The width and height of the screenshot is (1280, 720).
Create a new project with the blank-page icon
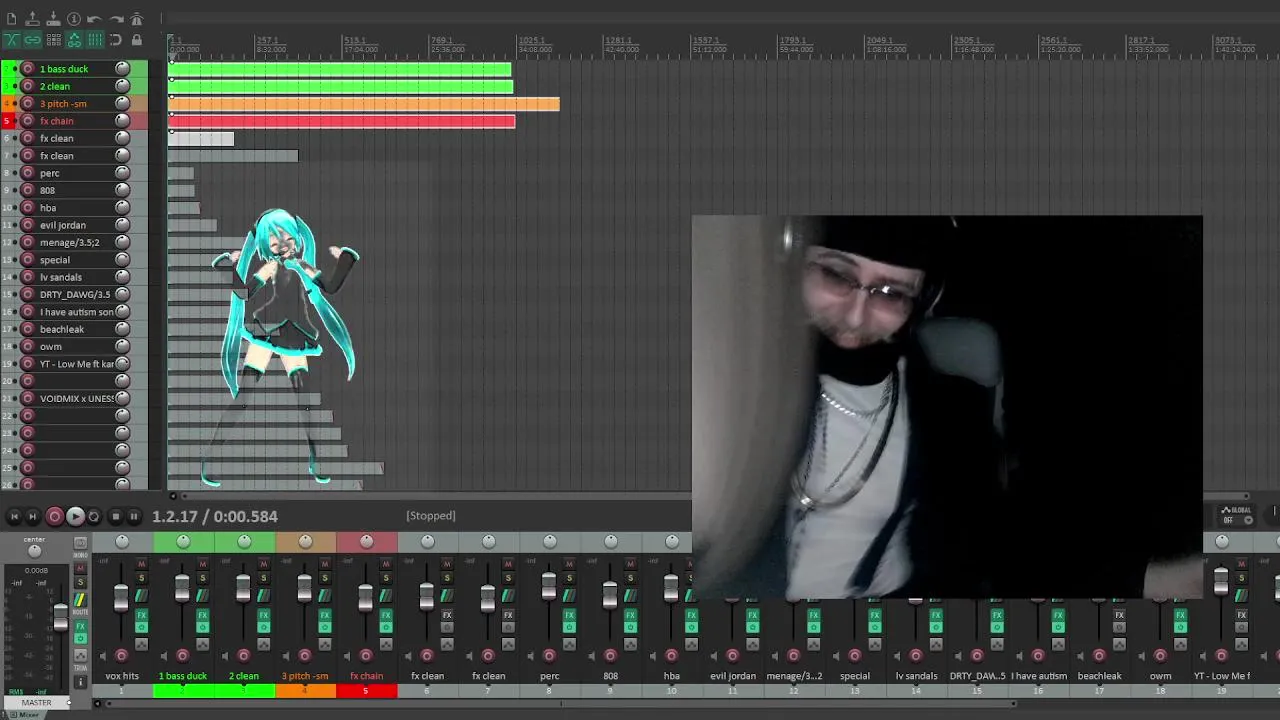12,19
